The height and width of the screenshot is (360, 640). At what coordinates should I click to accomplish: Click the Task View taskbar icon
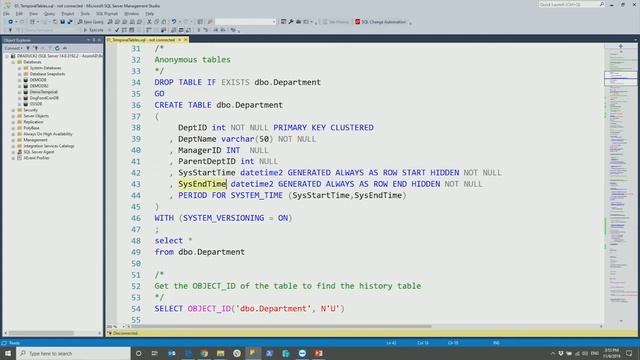pos(154,353)
